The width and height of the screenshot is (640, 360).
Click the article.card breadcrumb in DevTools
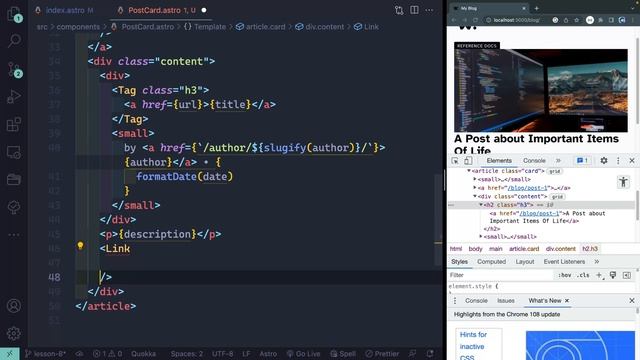coord(524,249)
